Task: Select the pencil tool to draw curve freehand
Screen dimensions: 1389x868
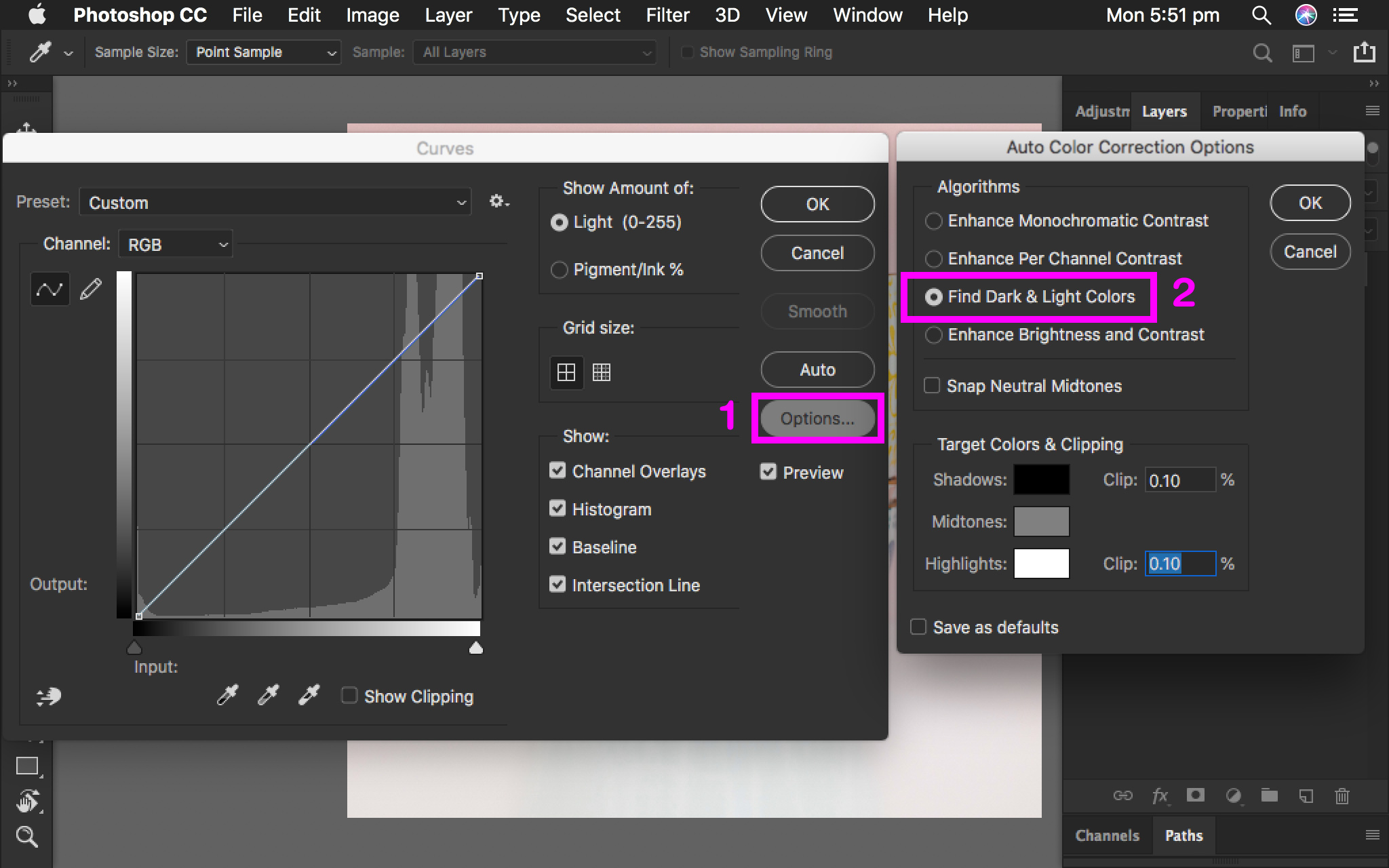Action: pyautogui.click(x=90, y=288)
